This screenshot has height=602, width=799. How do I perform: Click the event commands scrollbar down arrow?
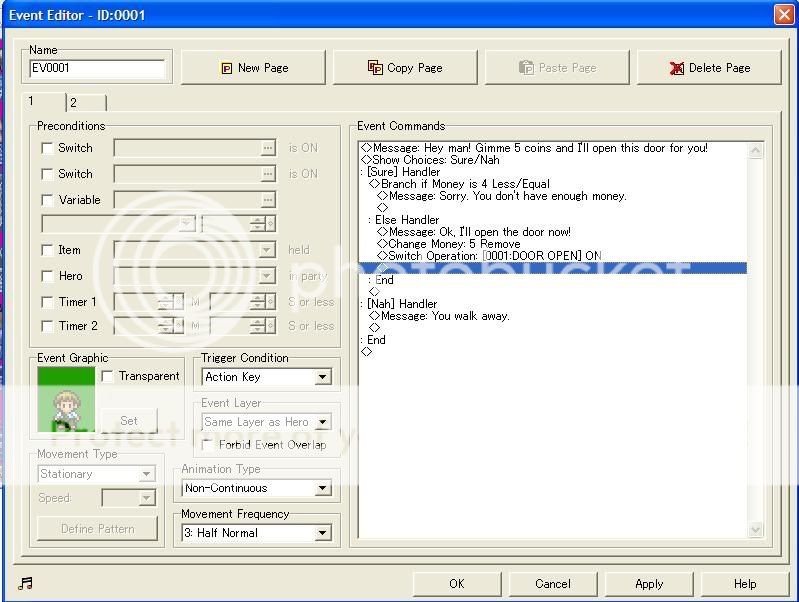(x=755, y=530)
